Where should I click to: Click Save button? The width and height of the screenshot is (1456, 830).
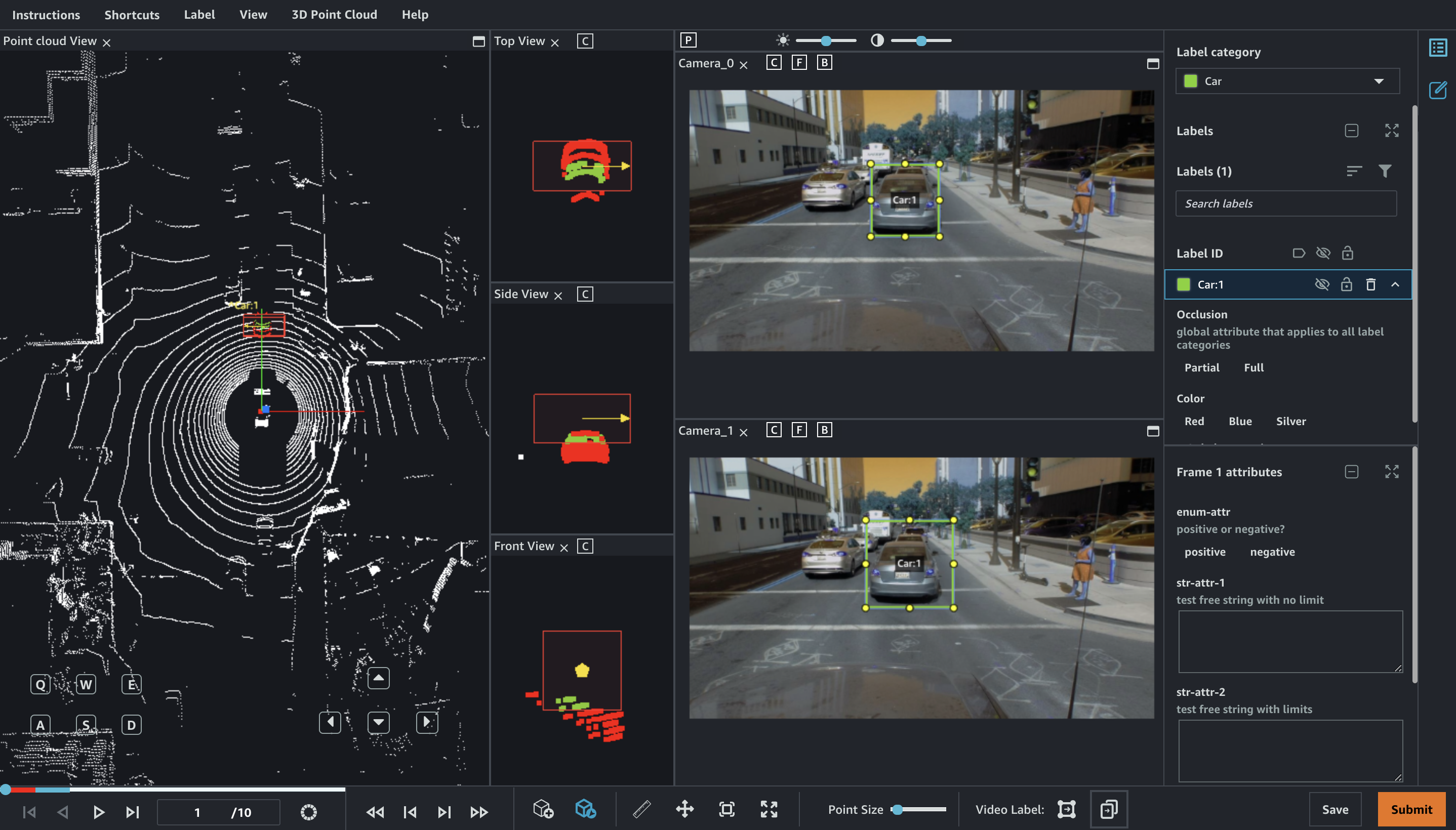click(1335, 809)
